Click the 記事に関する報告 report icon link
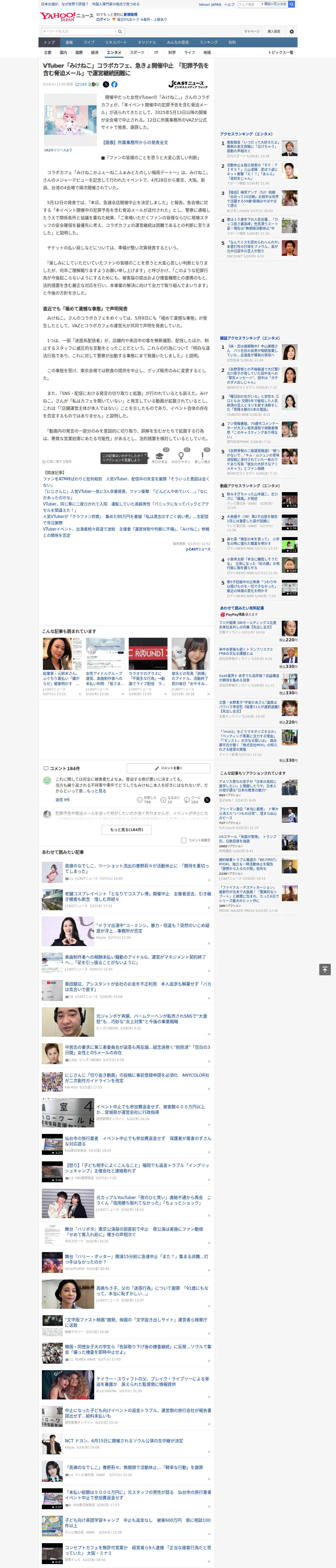Image resolution: width=336 pixels, height=1568 pixels. [57, 462]
